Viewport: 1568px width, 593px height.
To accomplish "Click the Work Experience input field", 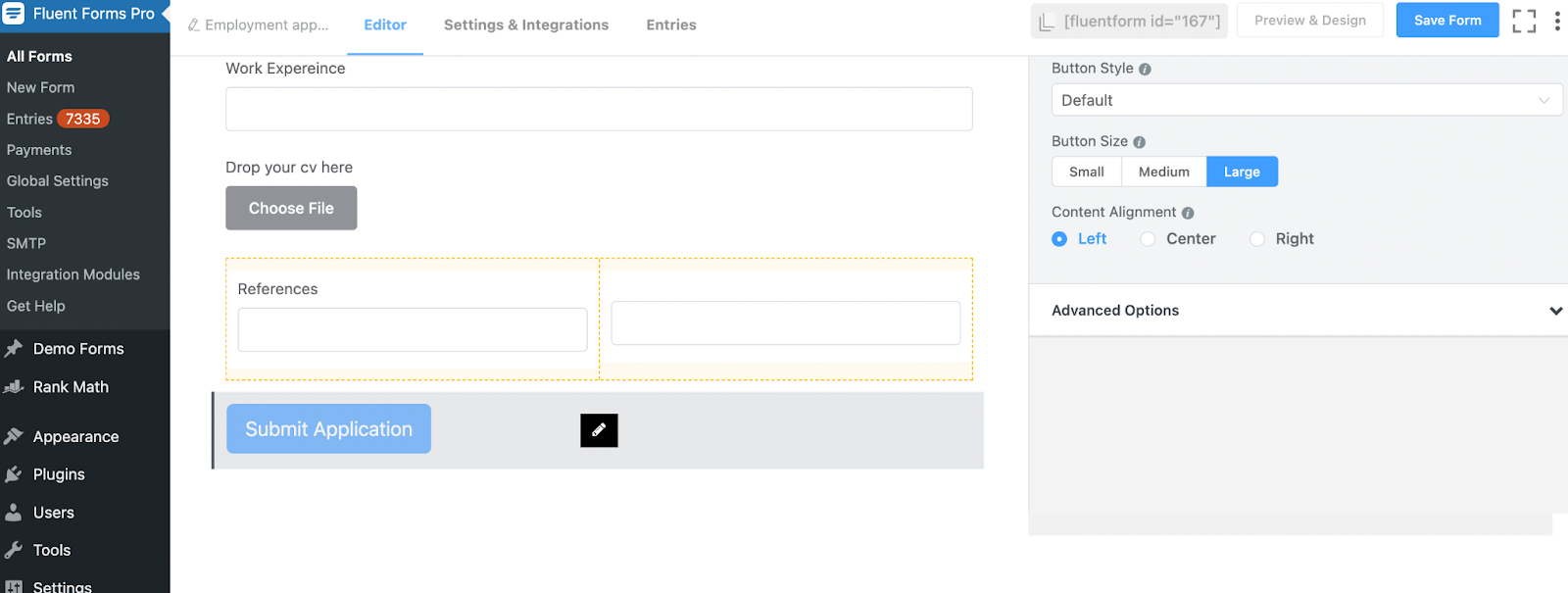I will pos(599,109).
